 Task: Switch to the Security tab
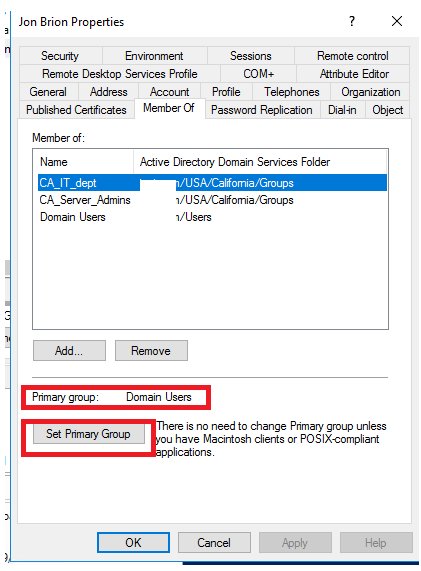(60, 56)
